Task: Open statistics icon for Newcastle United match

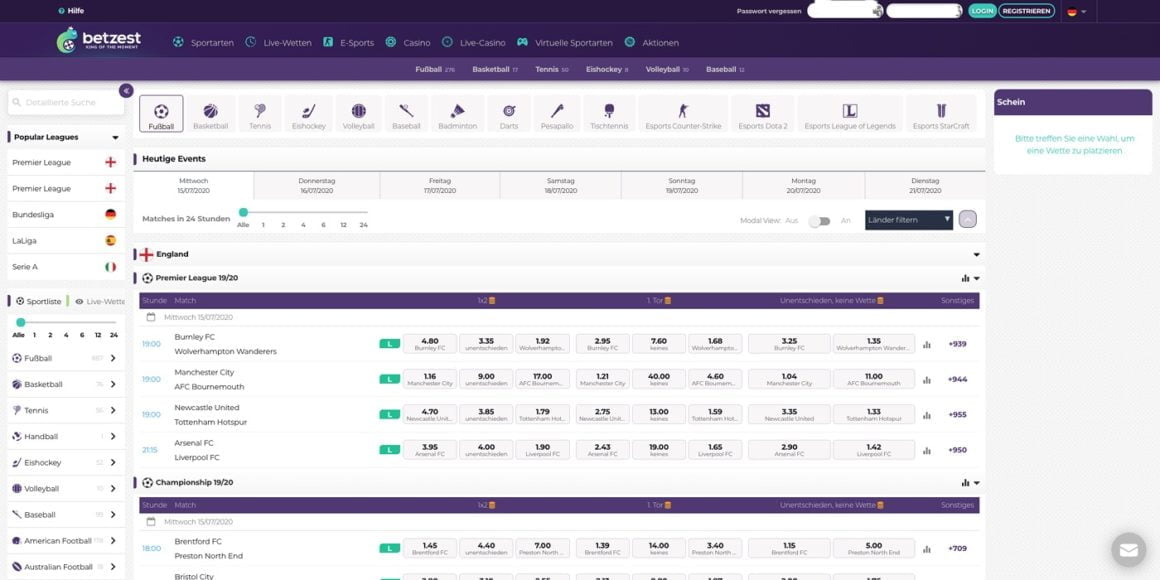Action: 927,415
